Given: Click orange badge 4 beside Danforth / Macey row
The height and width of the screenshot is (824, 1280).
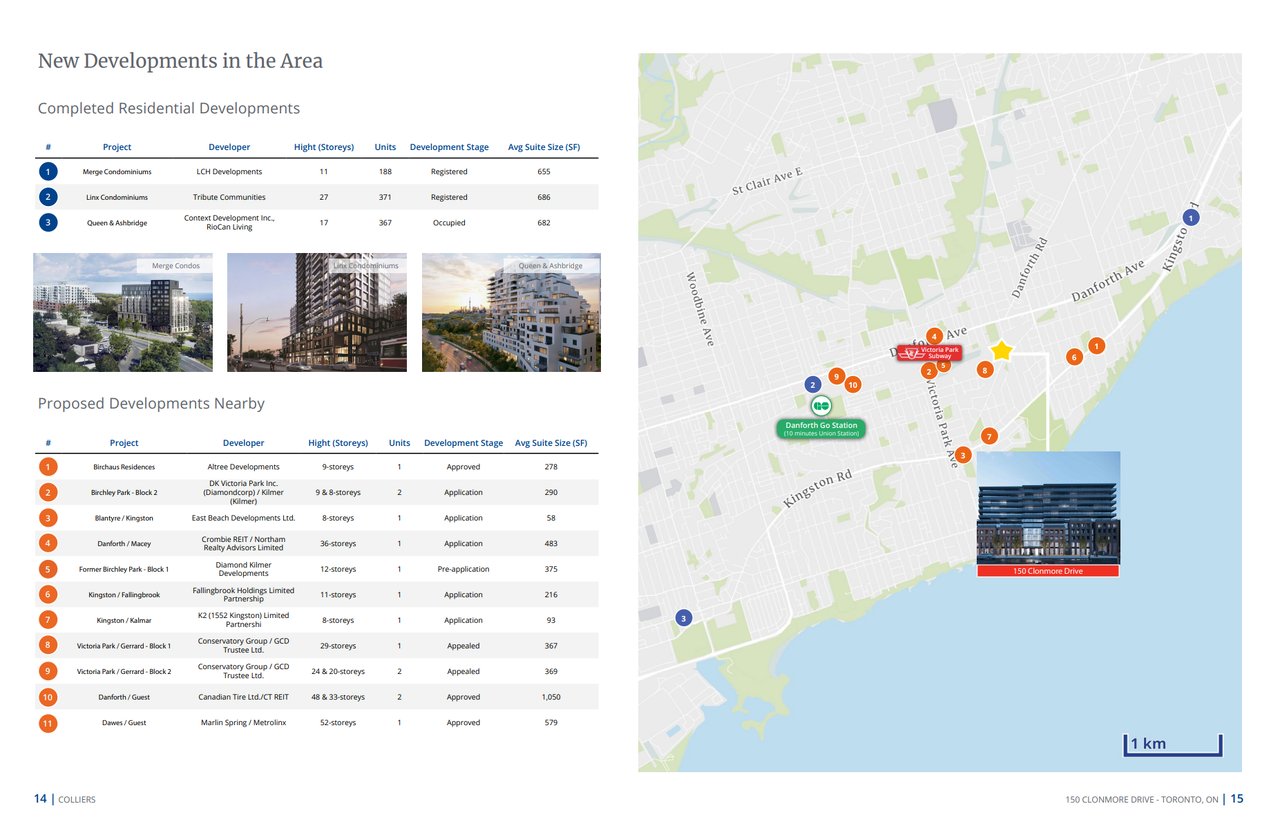Looking at the screenshot, I should 48,544.
